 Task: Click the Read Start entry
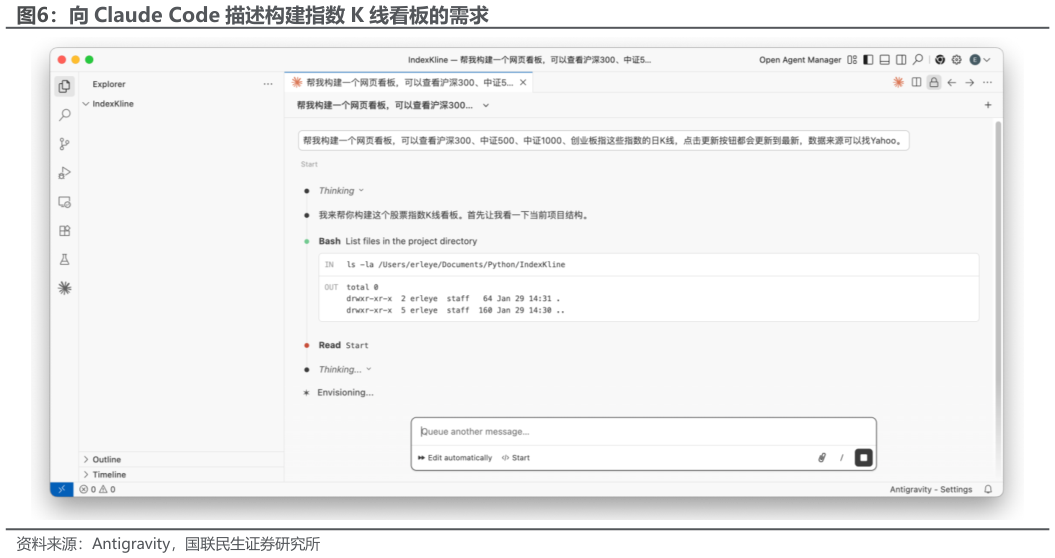(x=343, y=345)
